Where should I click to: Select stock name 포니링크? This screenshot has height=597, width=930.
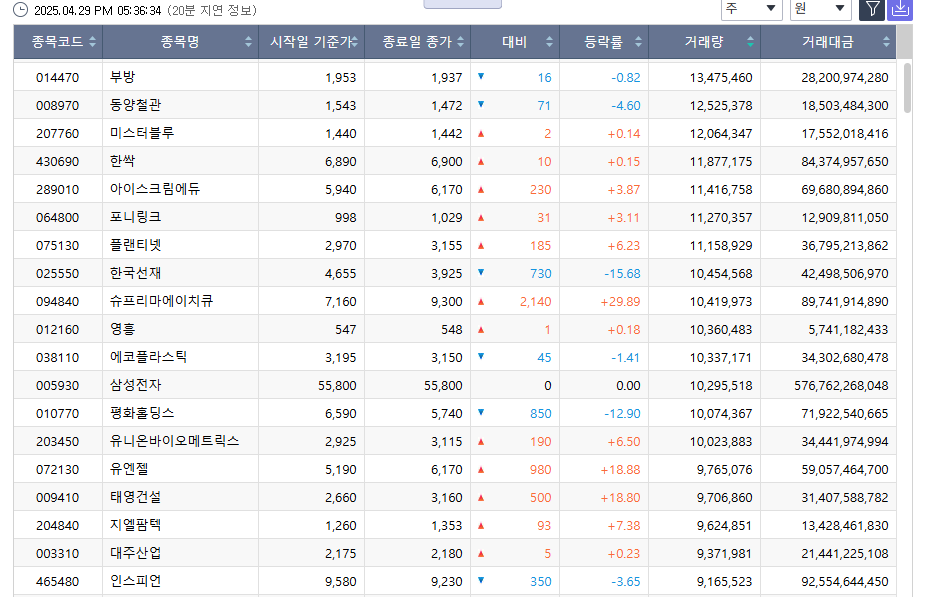click(x=135, y=217)
